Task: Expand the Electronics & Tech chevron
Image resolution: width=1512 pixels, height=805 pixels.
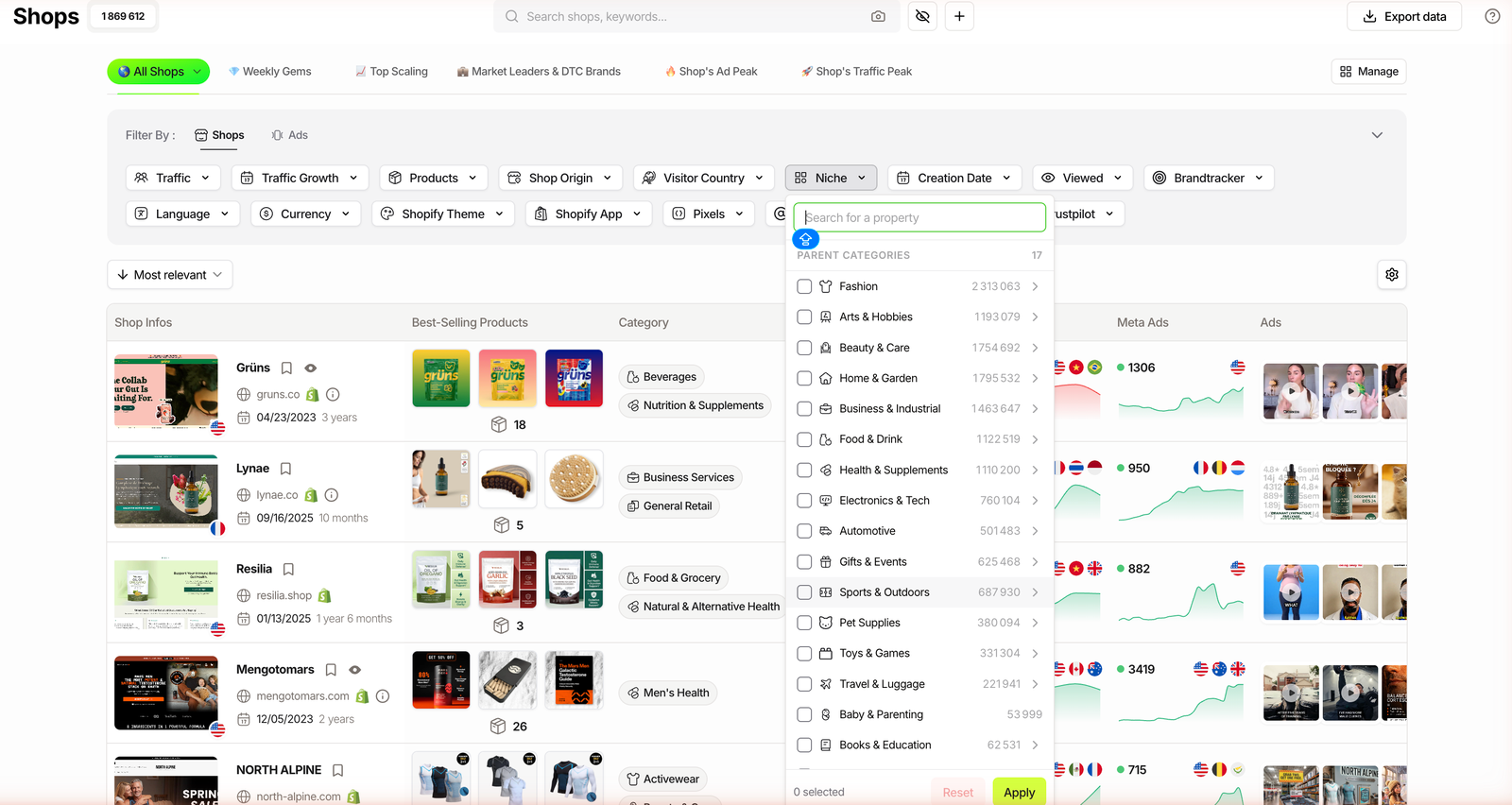Action: point(1036,501)
